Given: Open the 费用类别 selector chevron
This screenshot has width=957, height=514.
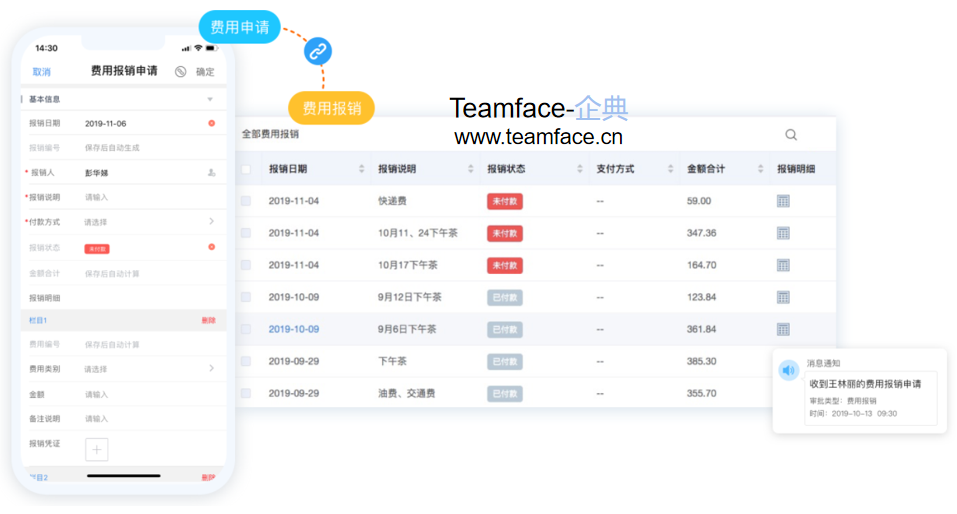Looking at the screenshot, I should (211, 369).
